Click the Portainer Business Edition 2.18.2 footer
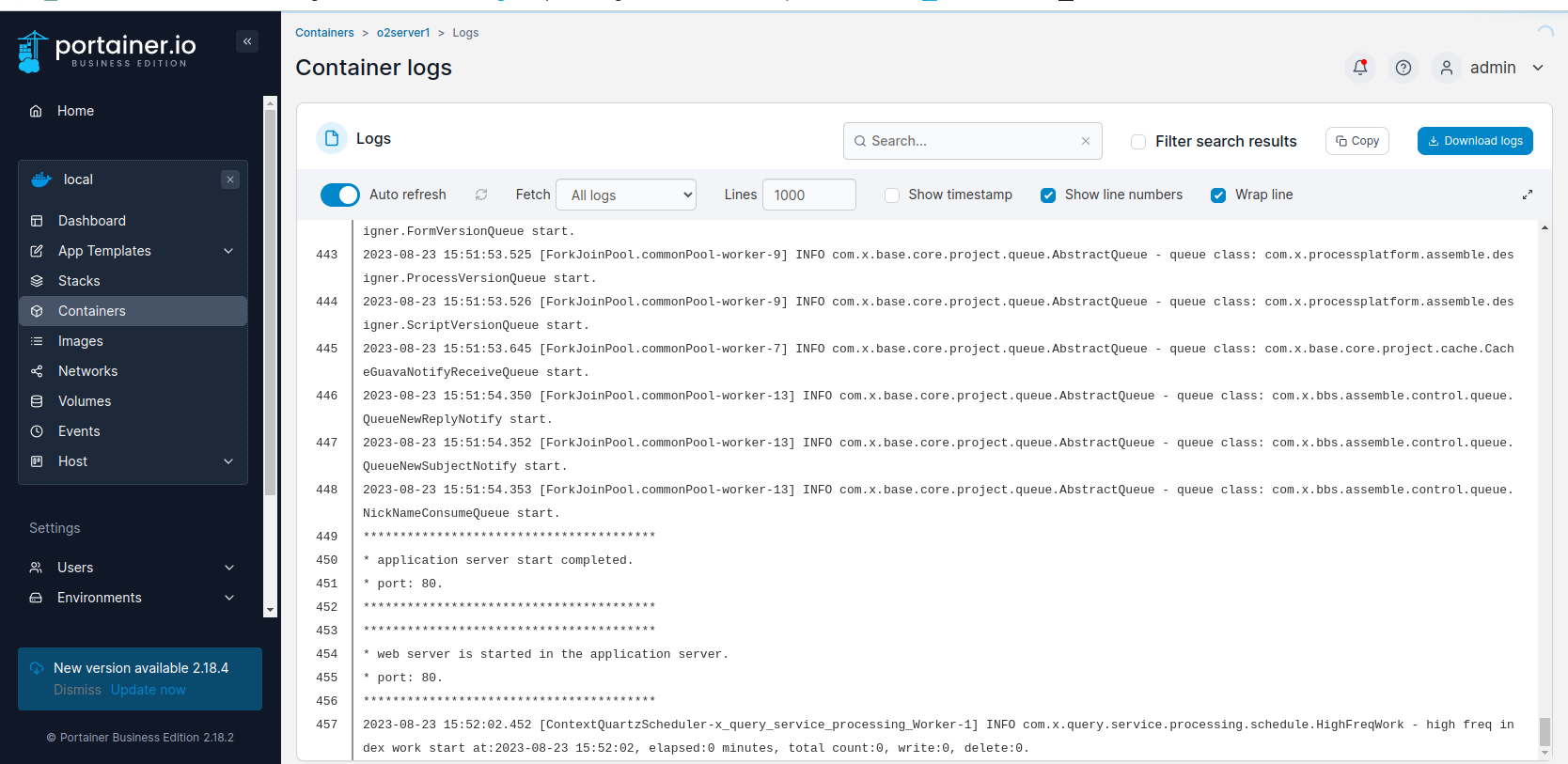1568x764 pixels. [140, 738]
